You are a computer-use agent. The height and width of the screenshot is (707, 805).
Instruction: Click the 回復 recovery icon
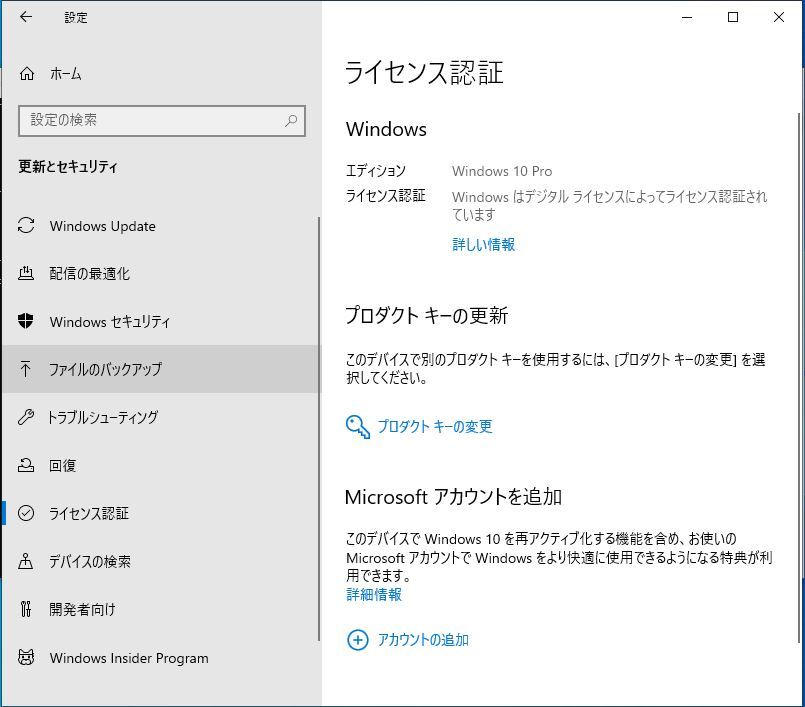pos(26,465)
